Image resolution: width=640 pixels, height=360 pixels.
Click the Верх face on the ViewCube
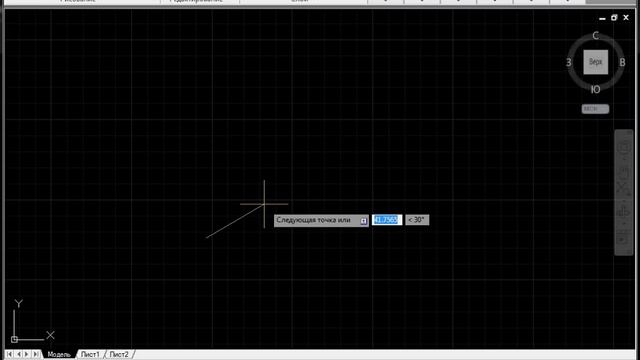pyautogui.click(x=596, y=62)
